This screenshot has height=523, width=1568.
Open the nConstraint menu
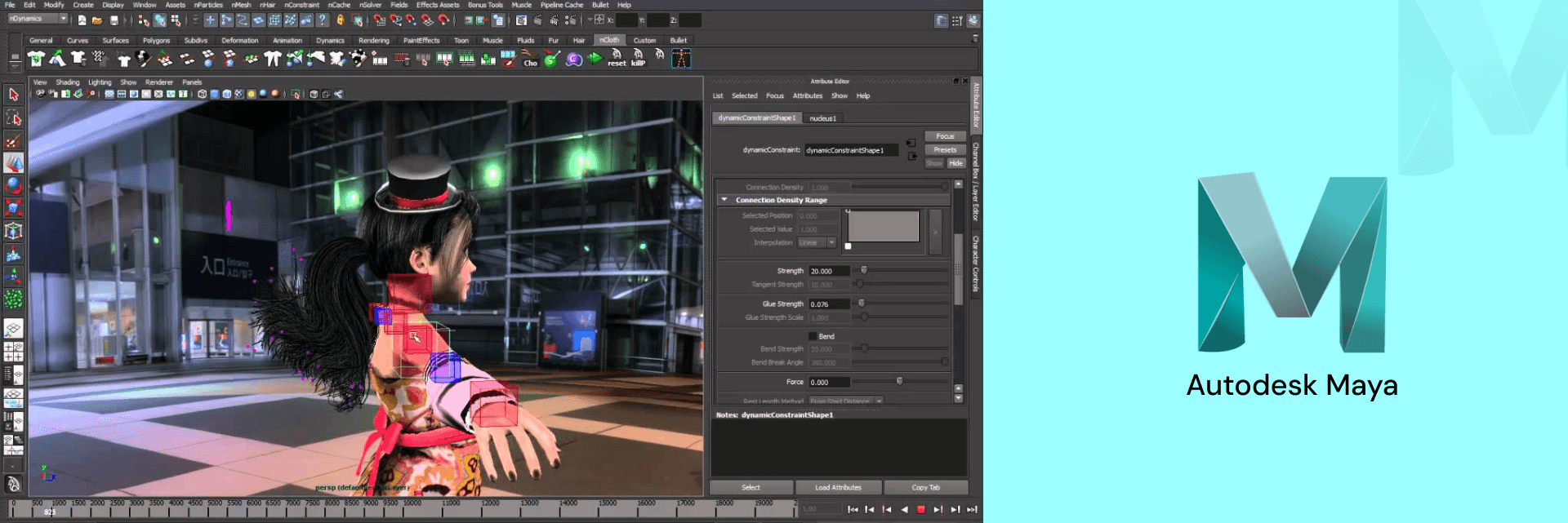click(x=302, y=5)
